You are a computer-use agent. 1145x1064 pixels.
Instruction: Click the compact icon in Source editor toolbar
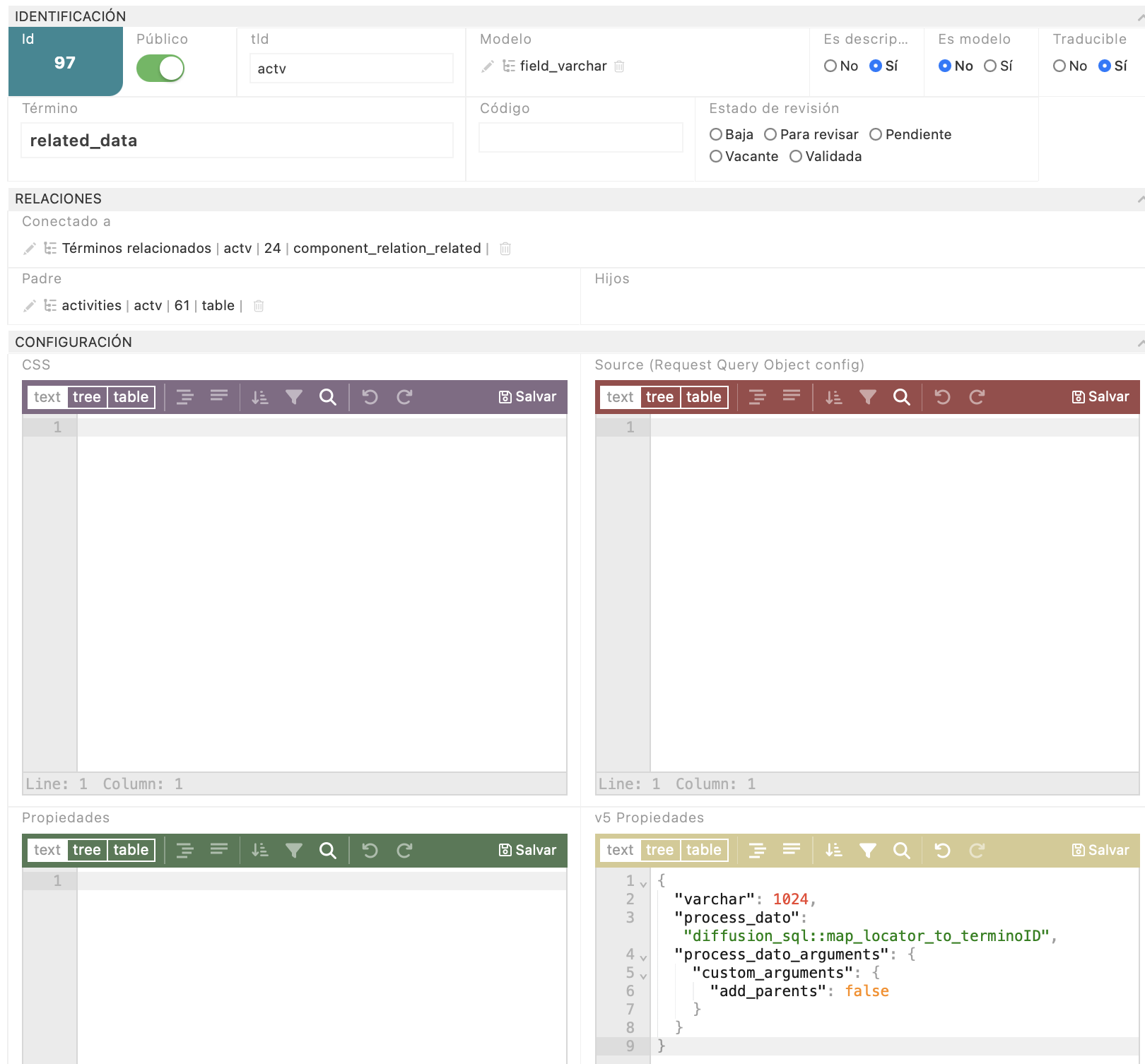pos(792,396)
